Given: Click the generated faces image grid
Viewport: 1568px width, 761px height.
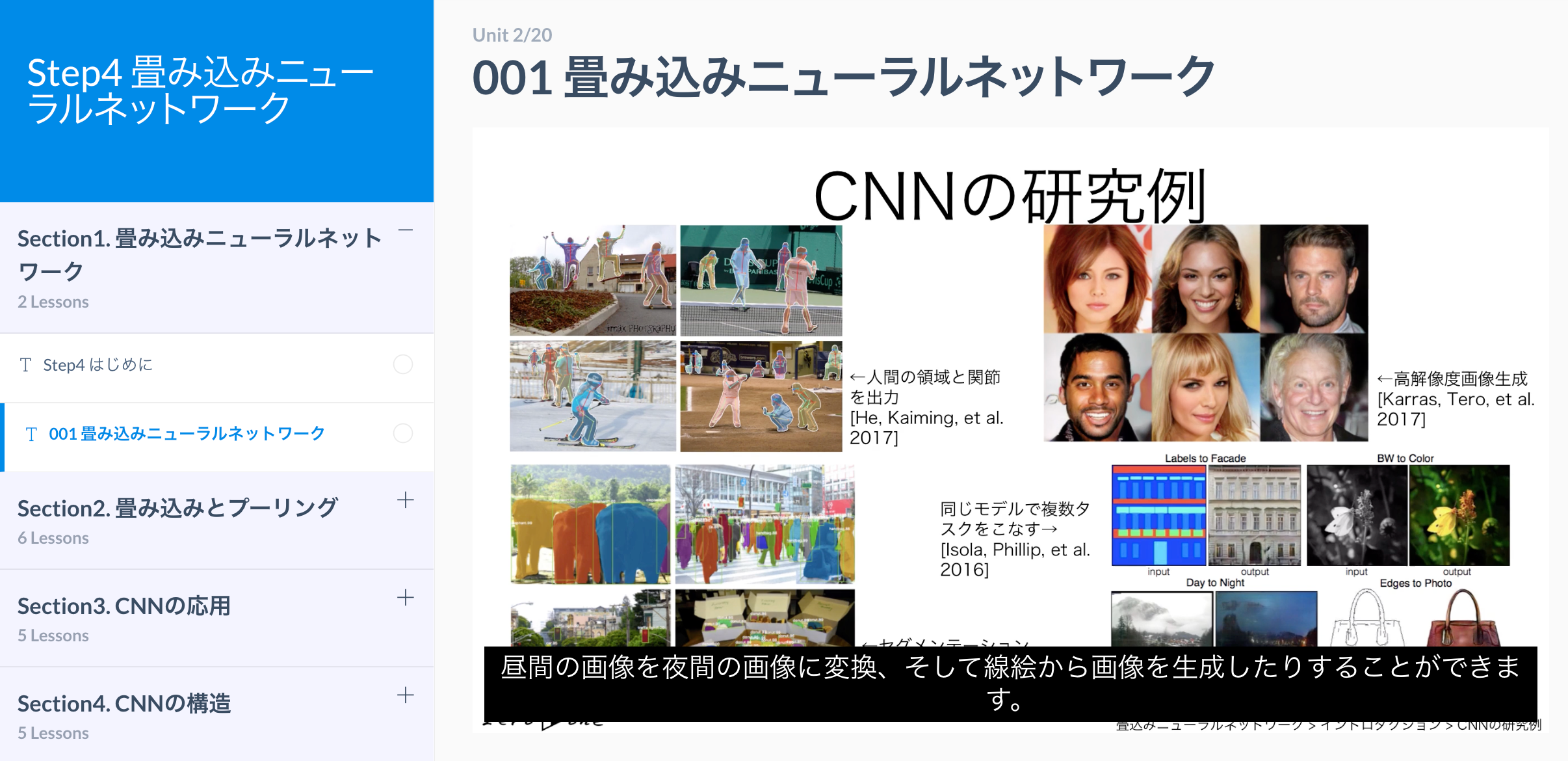Looking at the screenshot, I should click(x=1205, y=332).
